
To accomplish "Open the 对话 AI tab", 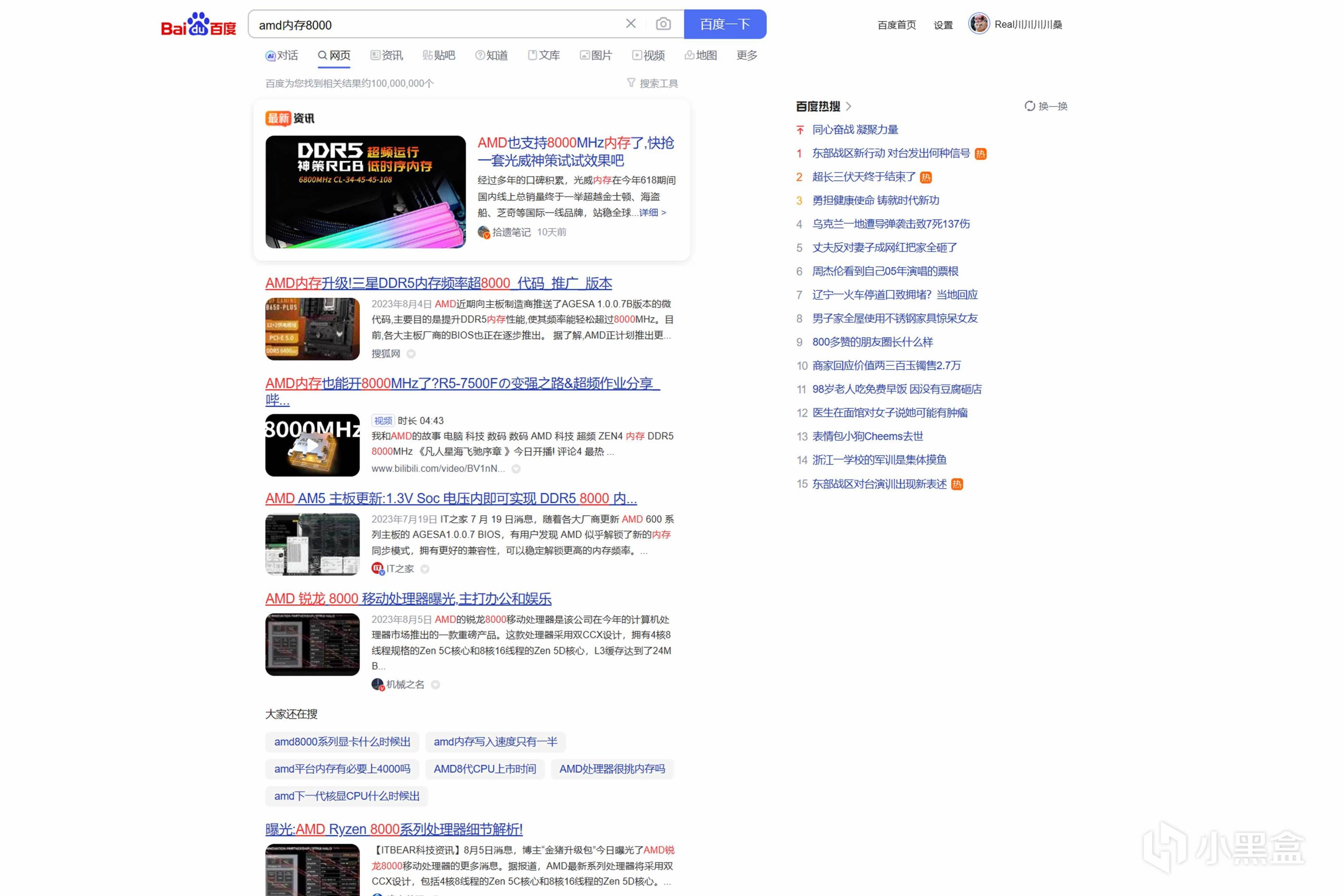I will (x=282, y=55).
